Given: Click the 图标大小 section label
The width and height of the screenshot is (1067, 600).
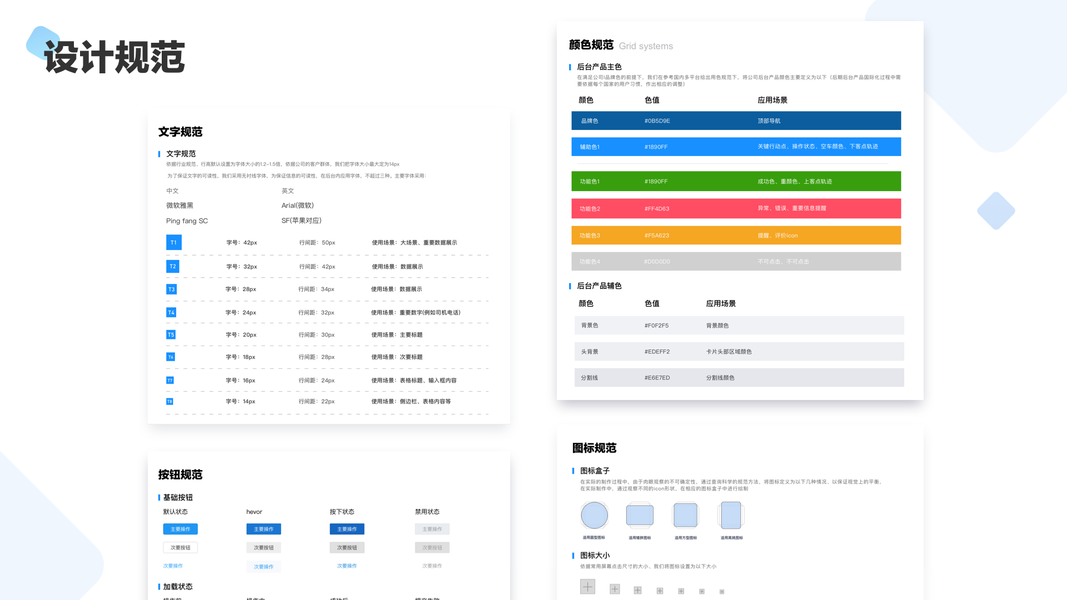Looking at the screenshot, I should click(595, 555).
